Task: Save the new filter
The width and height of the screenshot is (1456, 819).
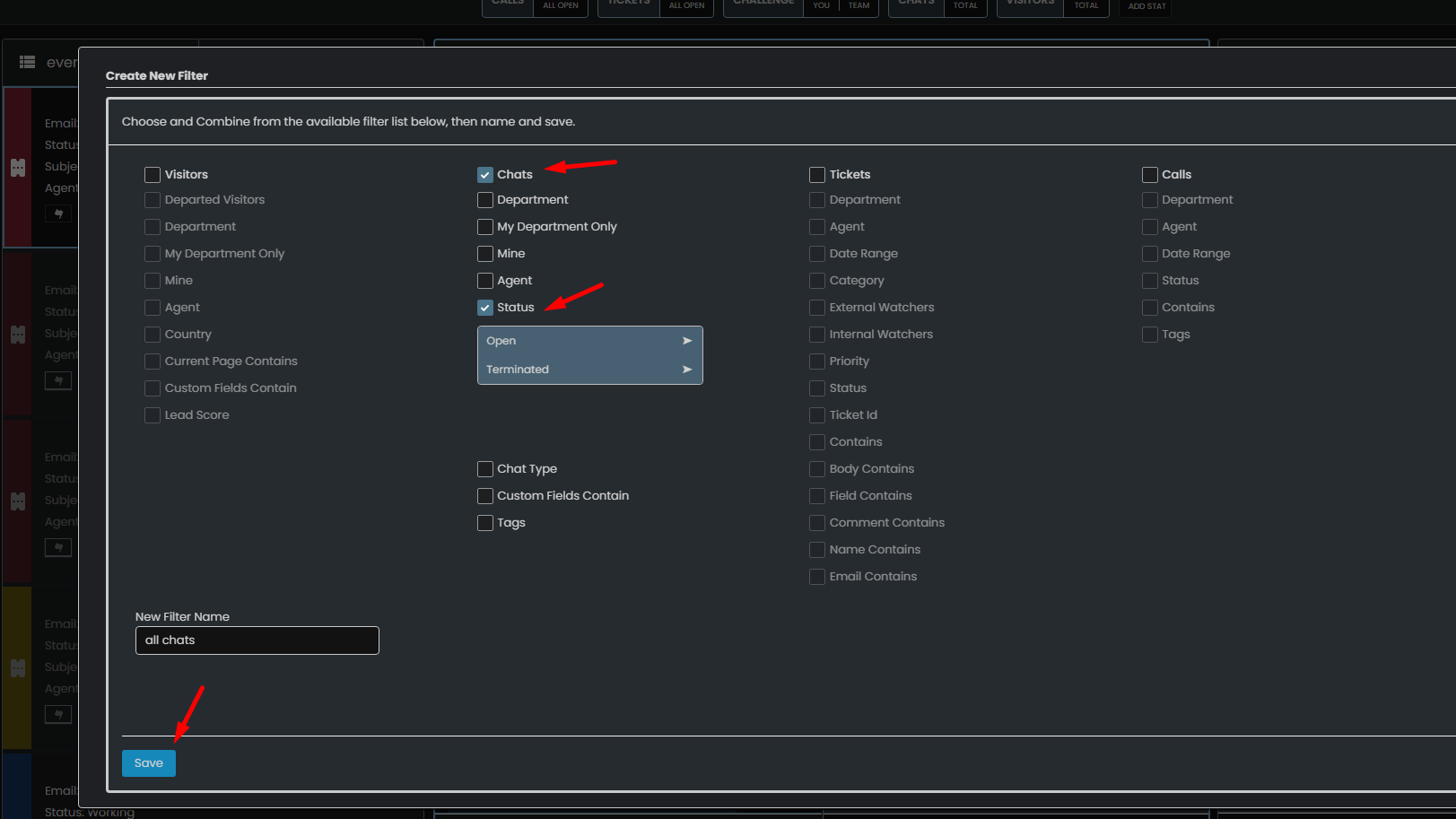Action: pos(149,763)
